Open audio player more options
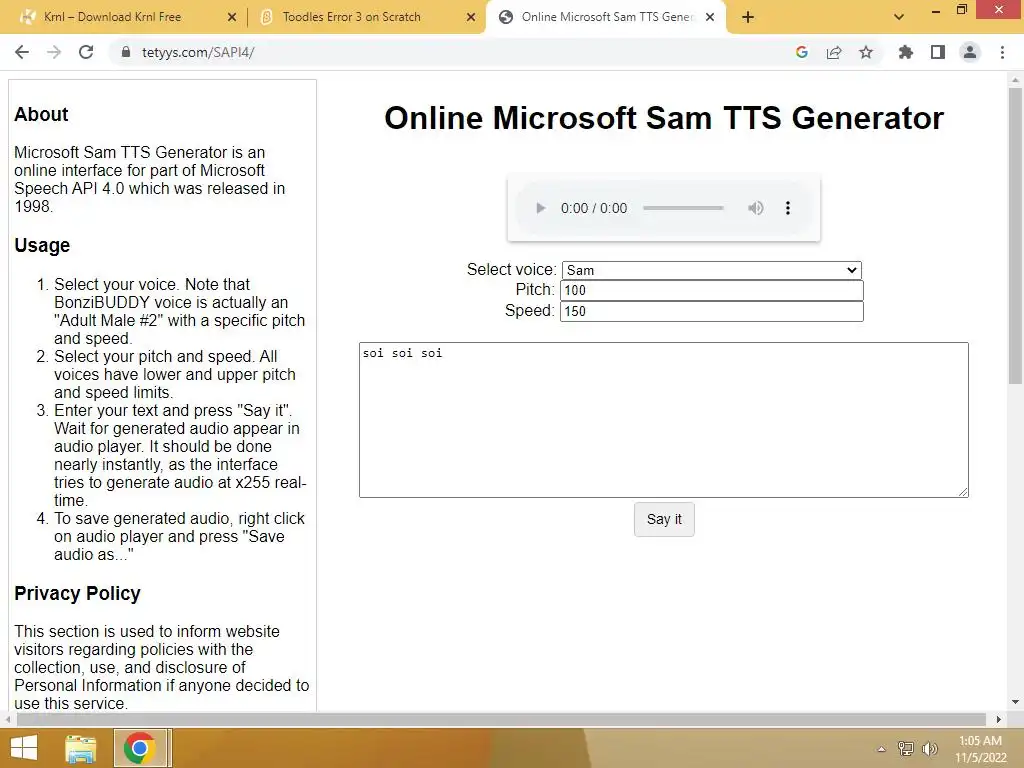Screen dimensions: 1024x768 [x=788, y=208]
